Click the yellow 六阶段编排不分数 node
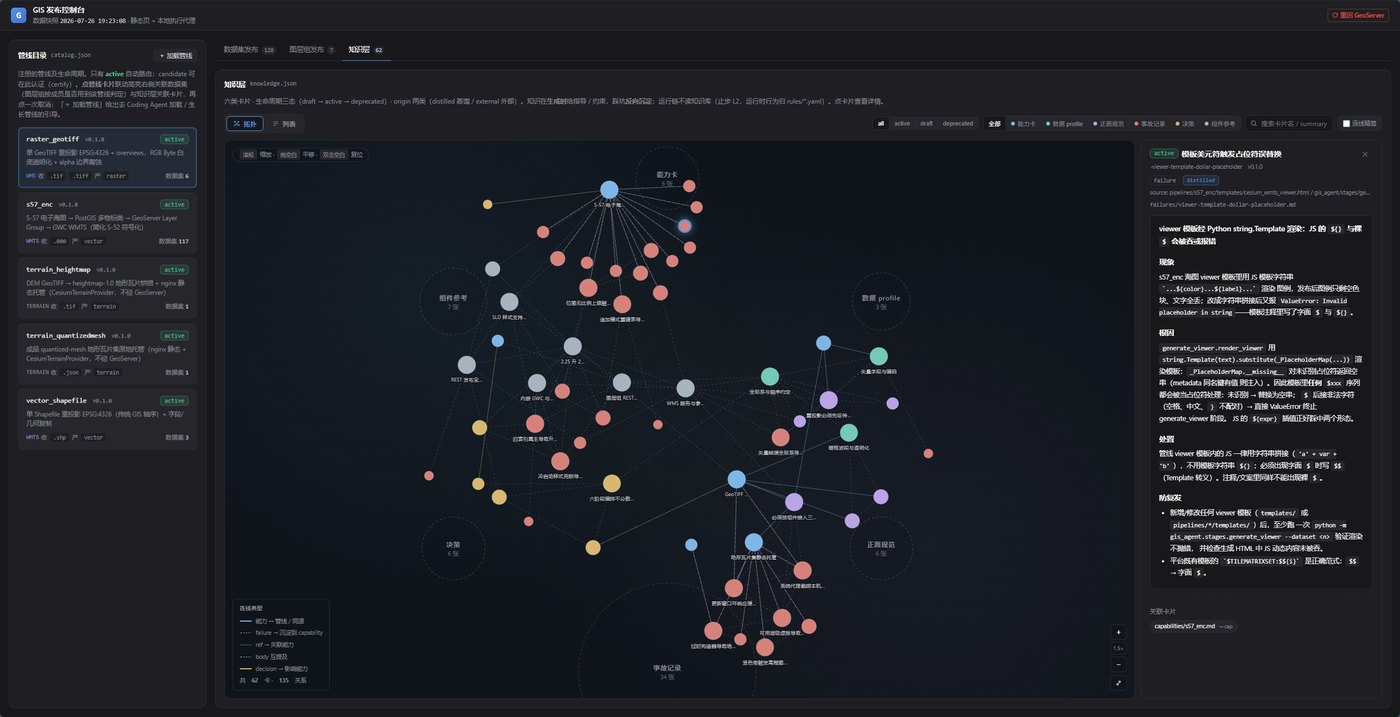The image size is (1400, 717). pos(611,483)
